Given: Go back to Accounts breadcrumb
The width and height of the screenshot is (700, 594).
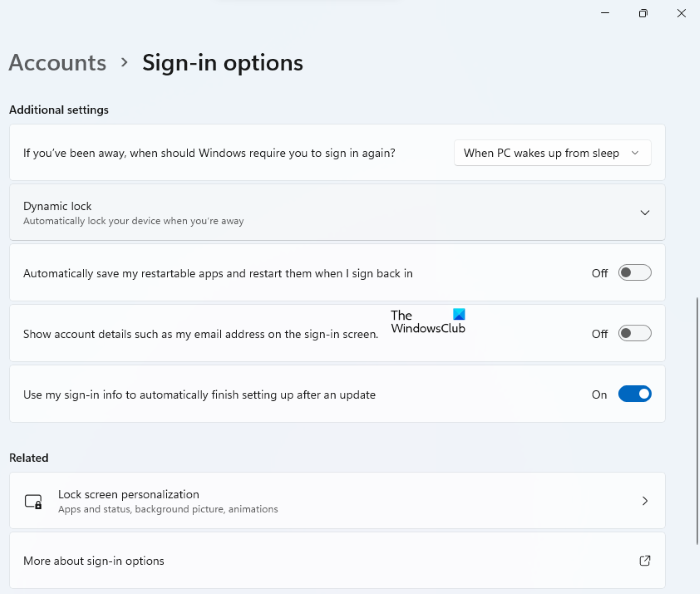Looking at the screenshot, I should coord(57,62).
